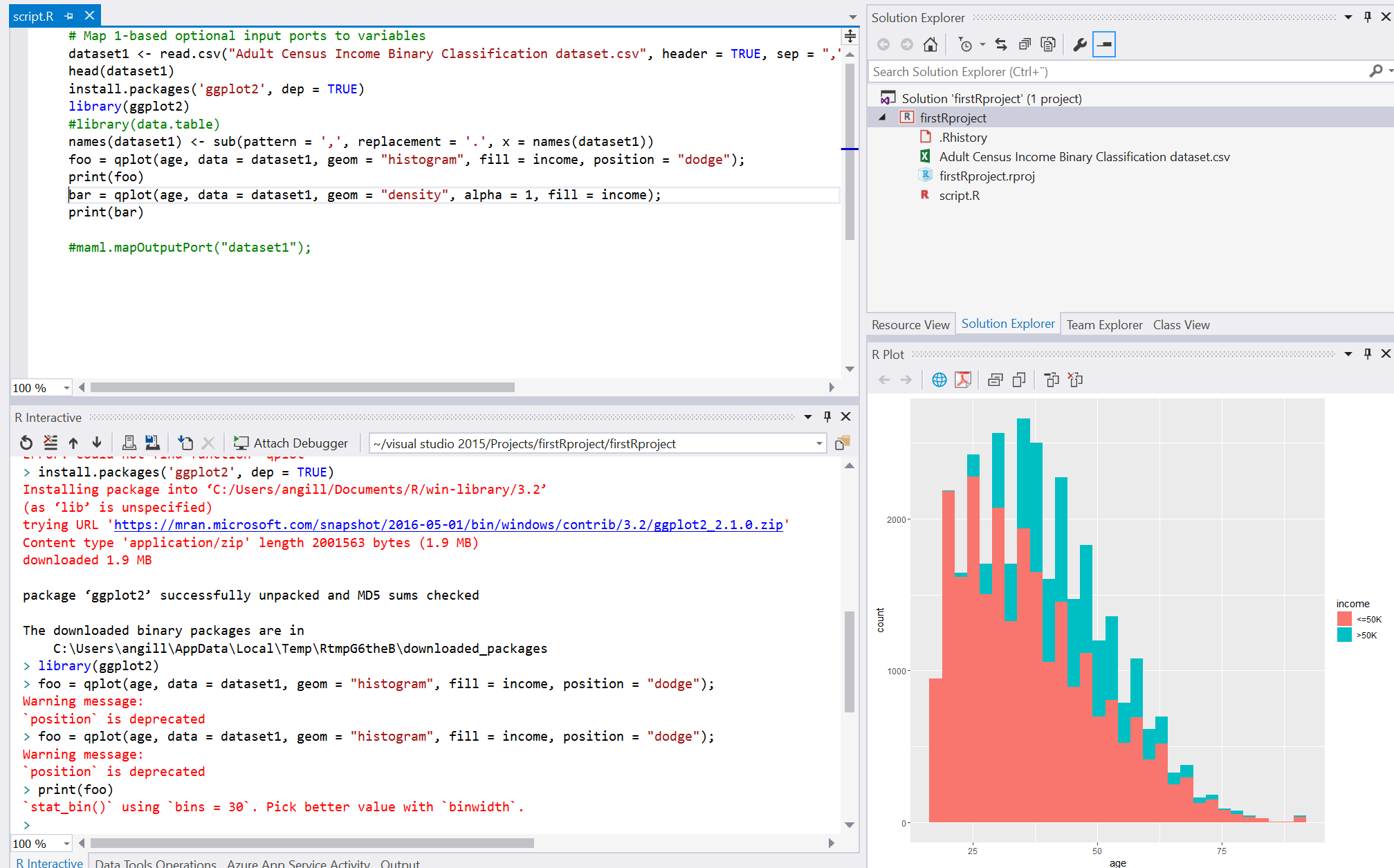Click the Reset R session icon

pyautogui.click(x=26, y=443)
